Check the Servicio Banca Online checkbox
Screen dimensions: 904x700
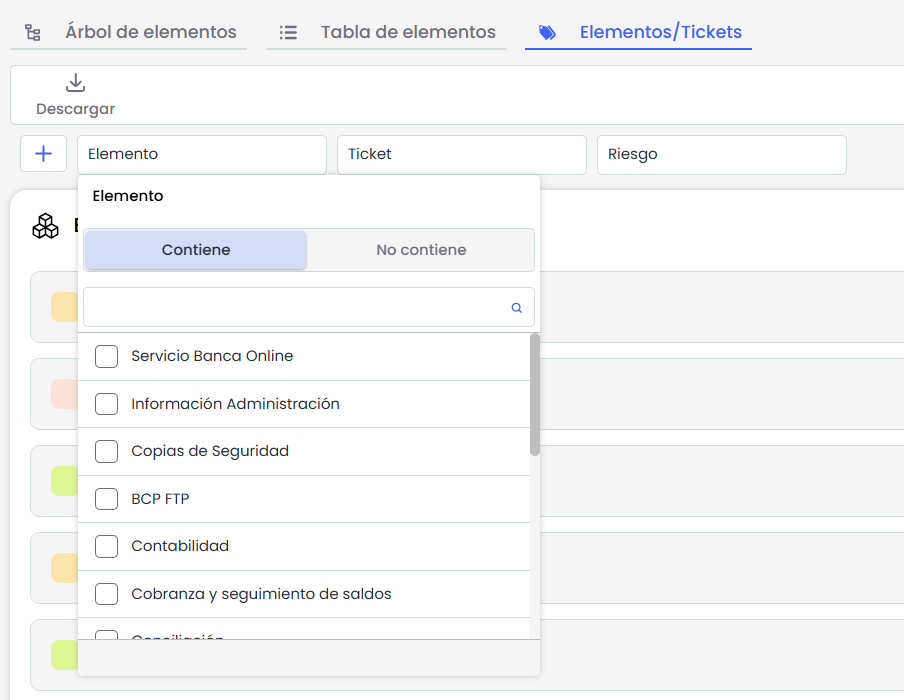[x=106, y=356]
